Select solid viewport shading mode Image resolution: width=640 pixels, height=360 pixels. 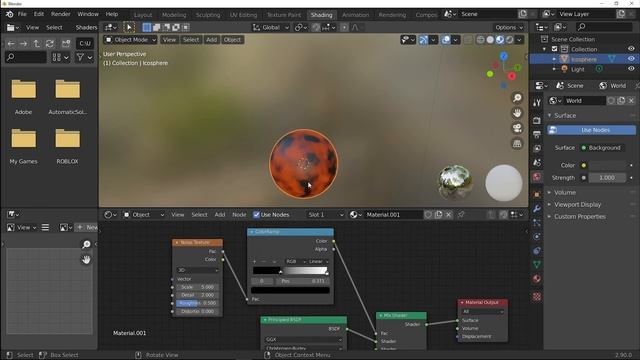(490, 40)
